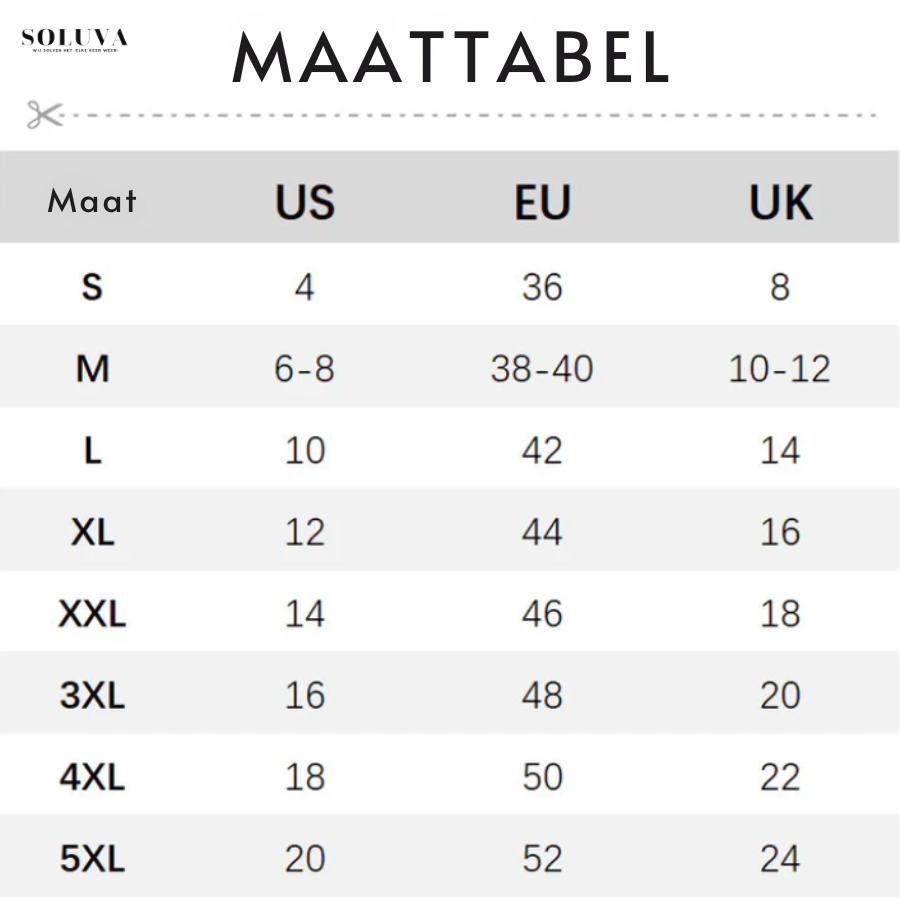Viewport: 900px width, 900px height.
Task: Select the US 6-8 cell
Action: tap(305, 370)
